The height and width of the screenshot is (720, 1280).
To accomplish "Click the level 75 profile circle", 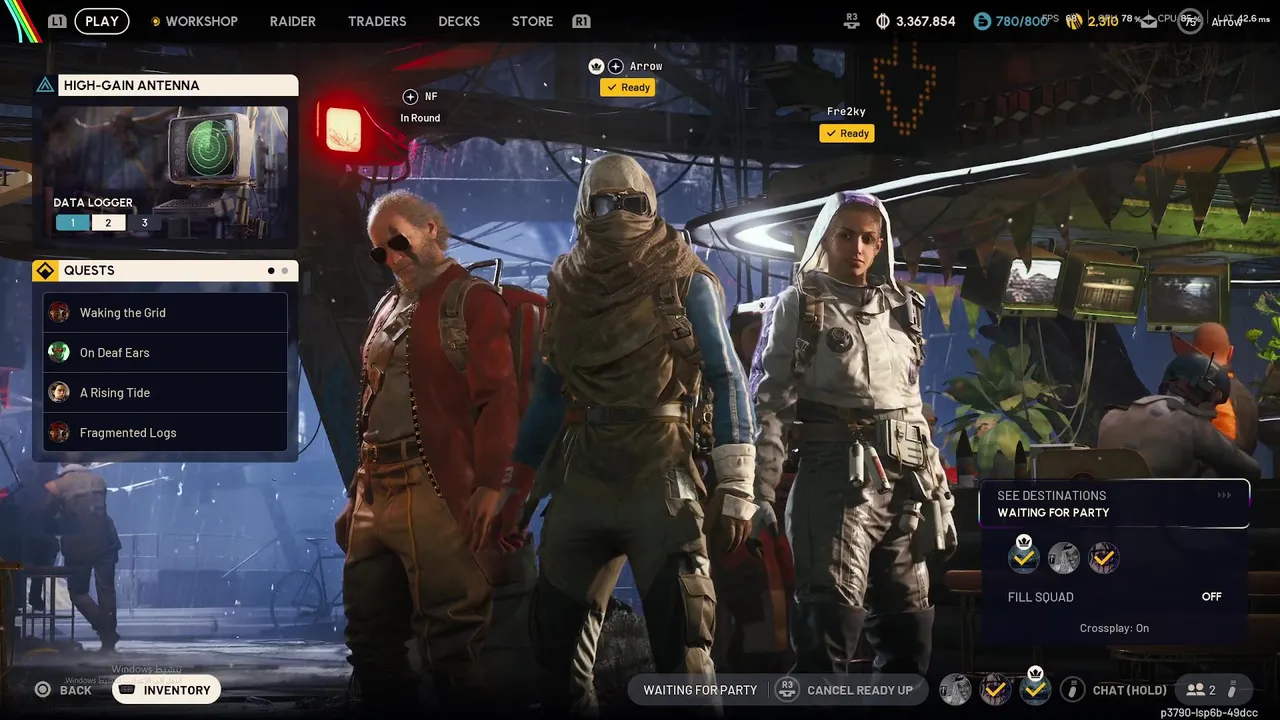I will pyautogui.click(x=1190, y=21).
